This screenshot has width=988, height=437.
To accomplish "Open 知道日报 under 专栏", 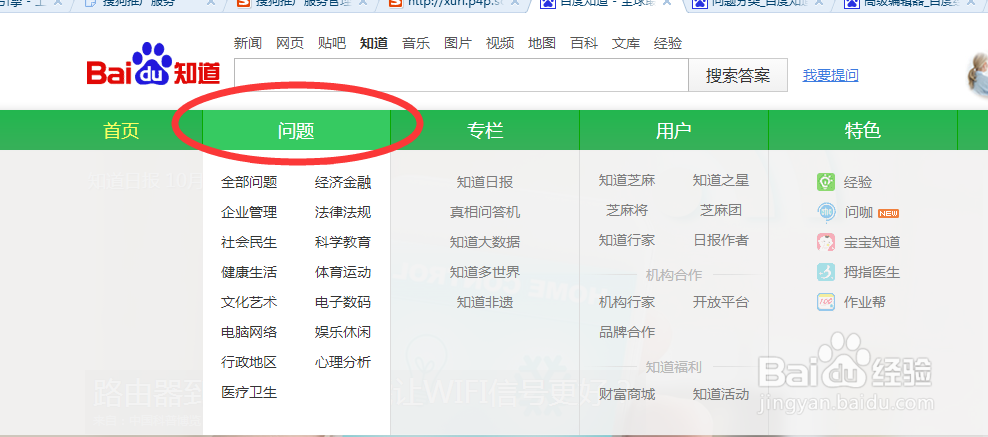I will pyautogui.click(x=485, y=183).
